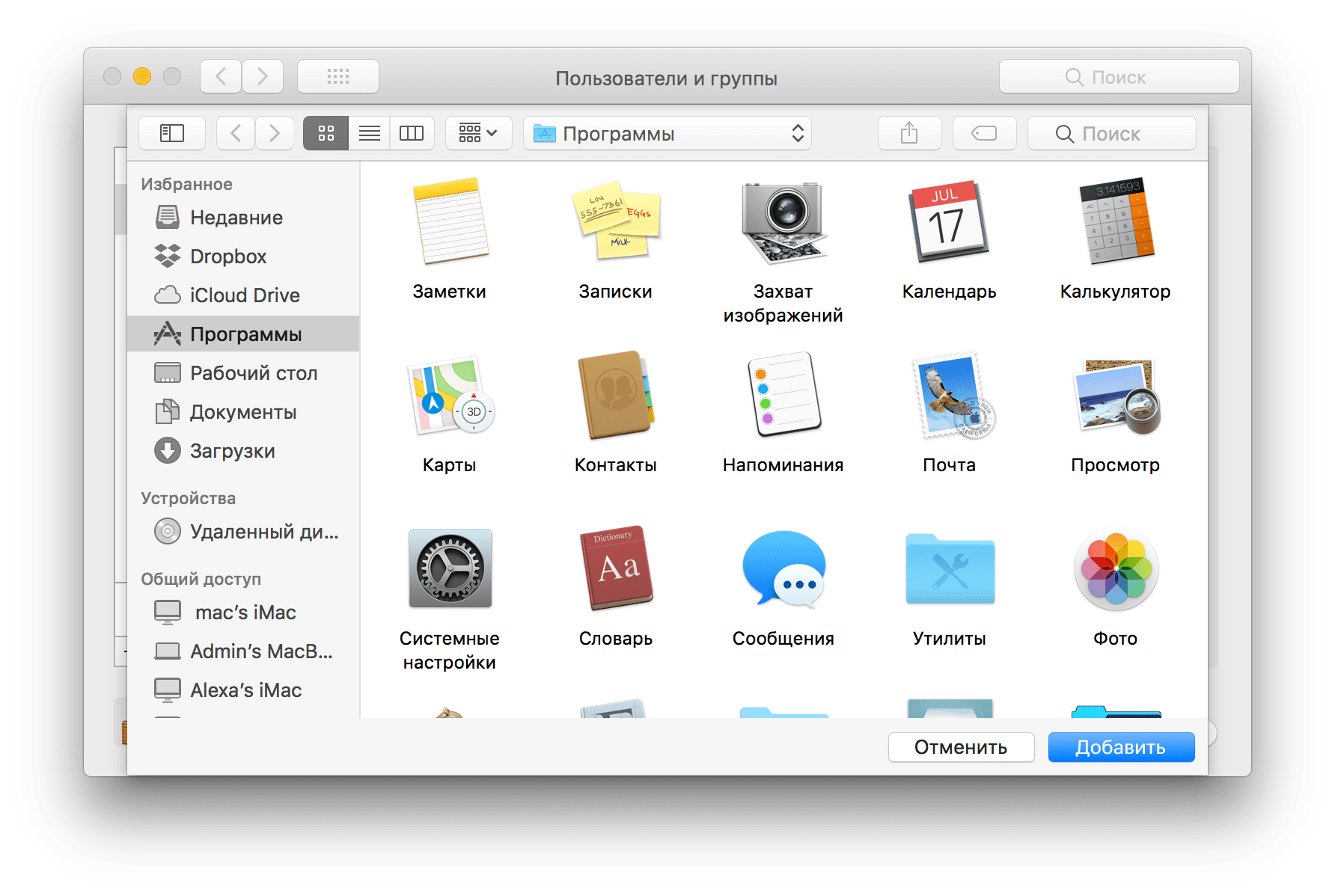This screenshot has width=1335, height=896.
Task: Open the item arrangement dropdown
Action: click(x=478, y=133)
